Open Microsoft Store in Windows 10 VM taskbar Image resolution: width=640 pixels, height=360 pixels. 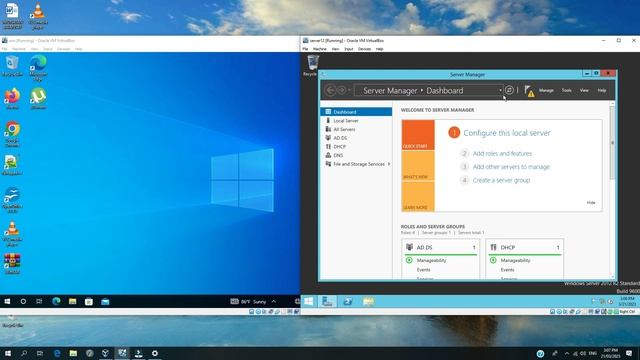coord(89,302)
